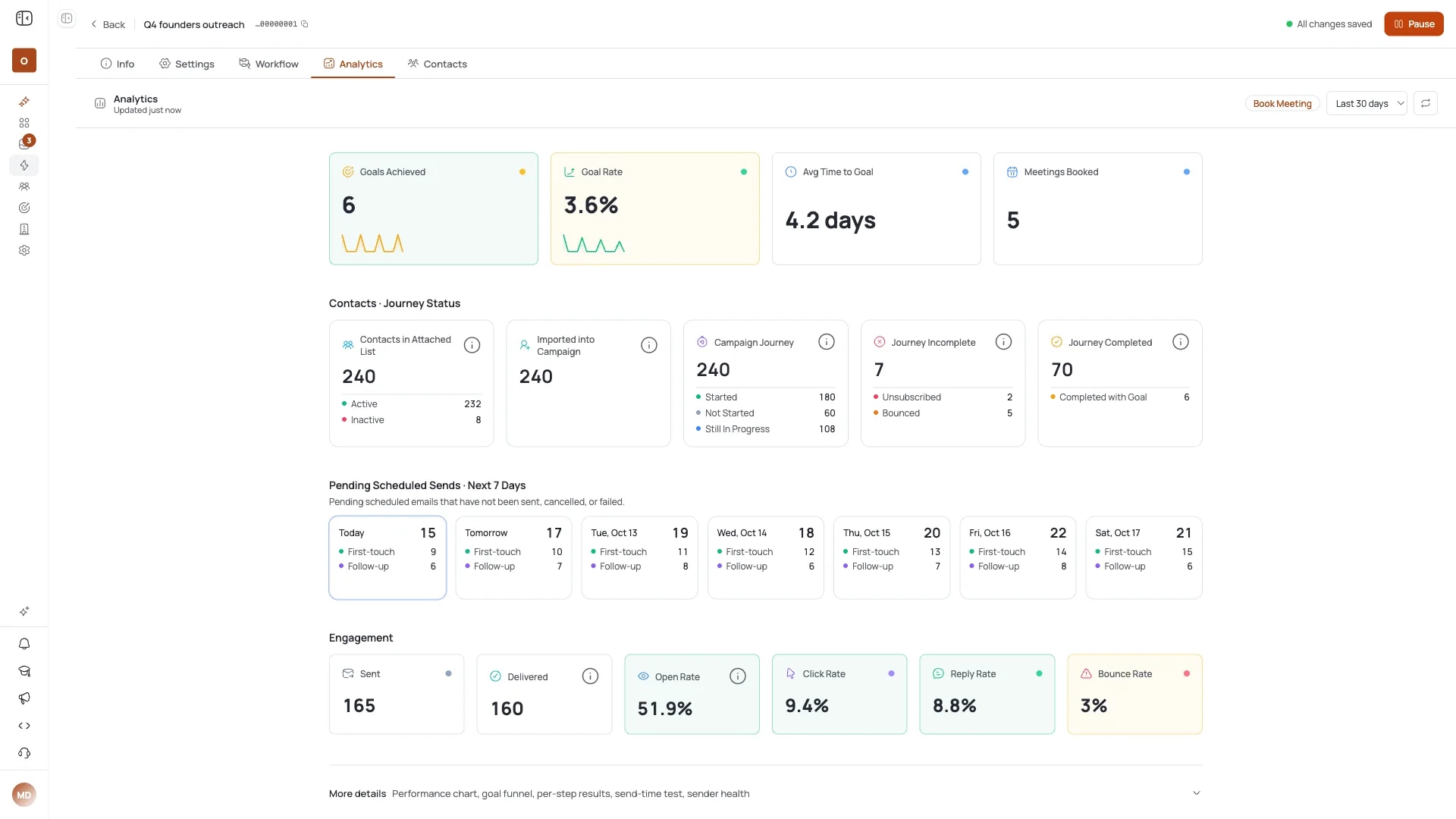Go Back to the campaigns list
The height and width of the screenshot is (819, 1456).
[x=108, y=24]
